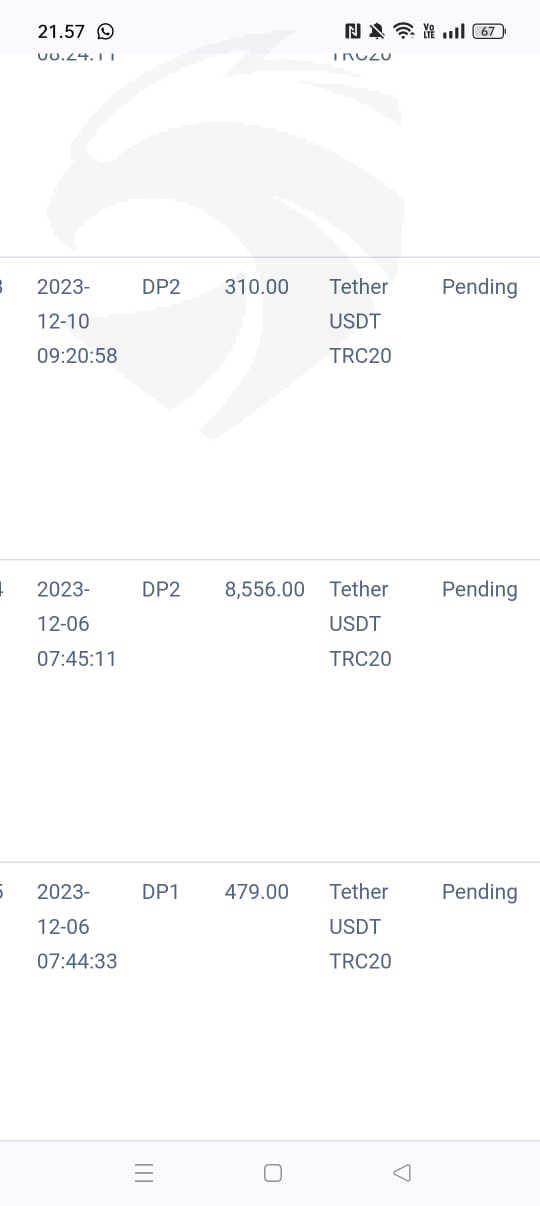
Task: Tap the 8,556.00 amount cell
Action: (x=265, y=590)
